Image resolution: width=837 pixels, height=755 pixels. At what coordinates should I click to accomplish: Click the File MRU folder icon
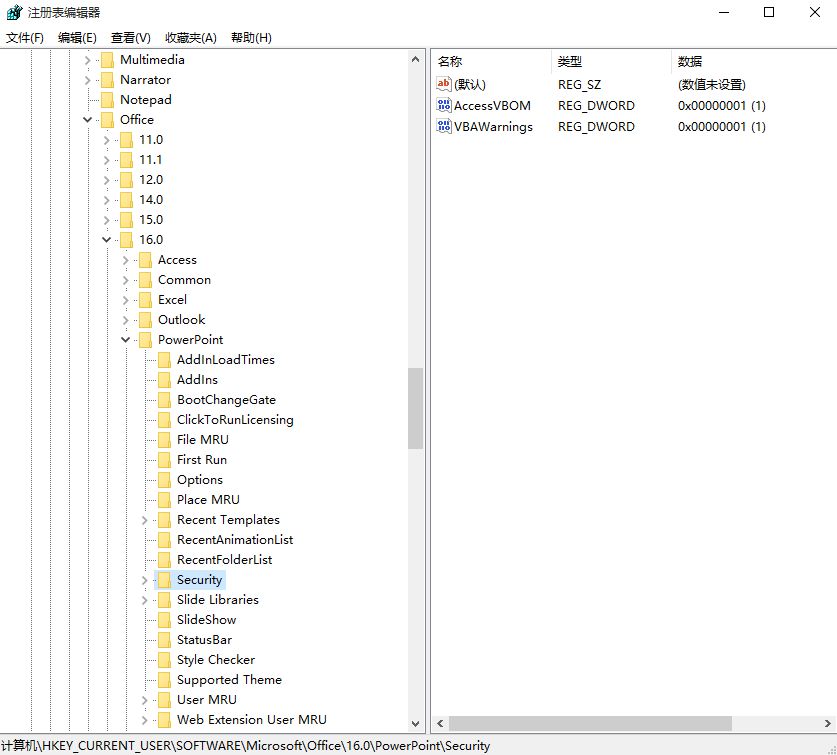(x=164, y=440)
